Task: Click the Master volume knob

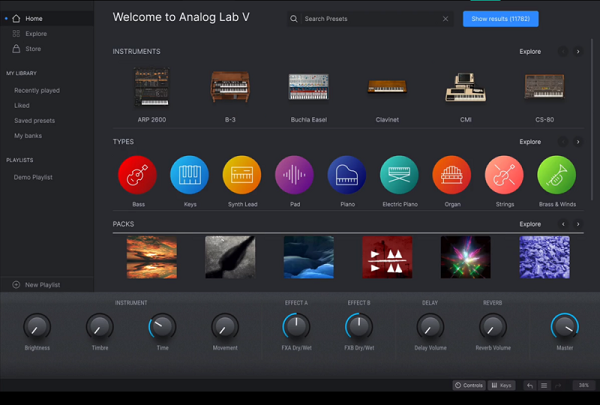Action: (565, 327)
